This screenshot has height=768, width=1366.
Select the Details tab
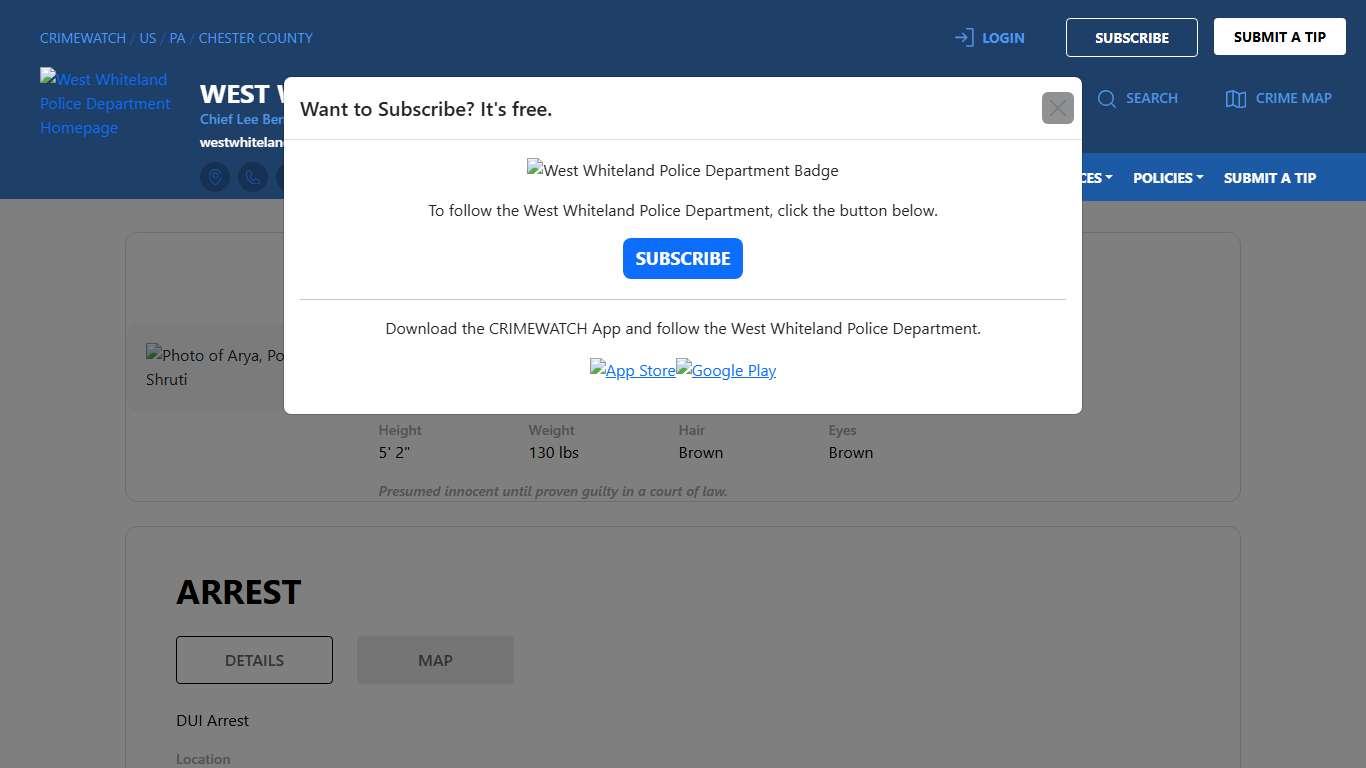(x=254, y=660)
